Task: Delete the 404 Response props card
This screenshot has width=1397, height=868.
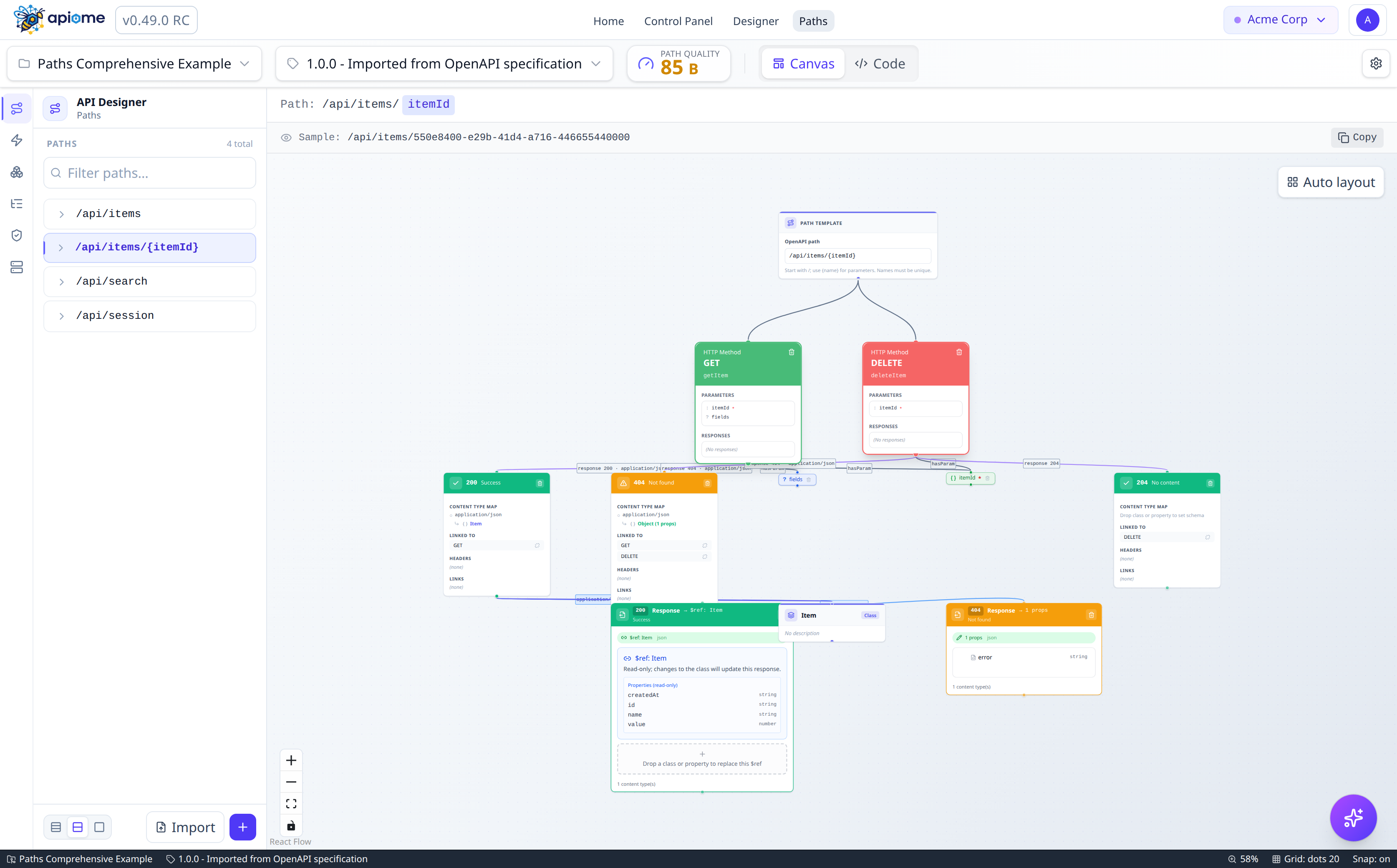Action: [x=1091, y=615]
